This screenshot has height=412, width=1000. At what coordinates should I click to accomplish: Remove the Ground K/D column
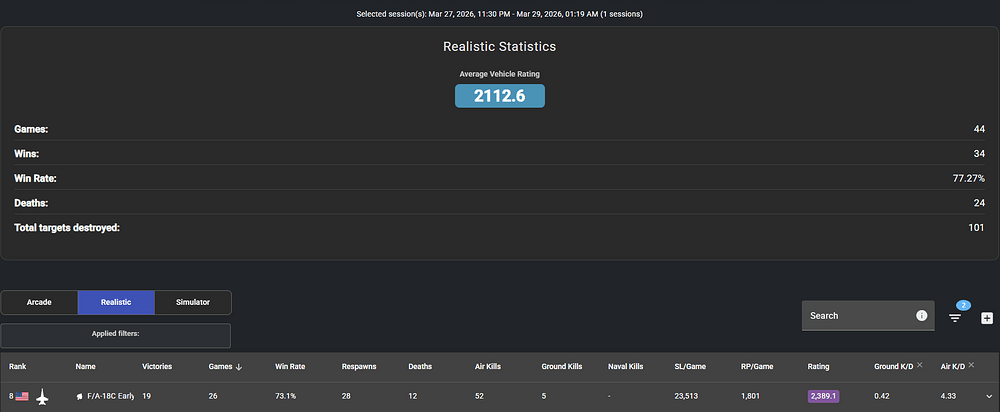pyautogui.click(x=920, y=366)
